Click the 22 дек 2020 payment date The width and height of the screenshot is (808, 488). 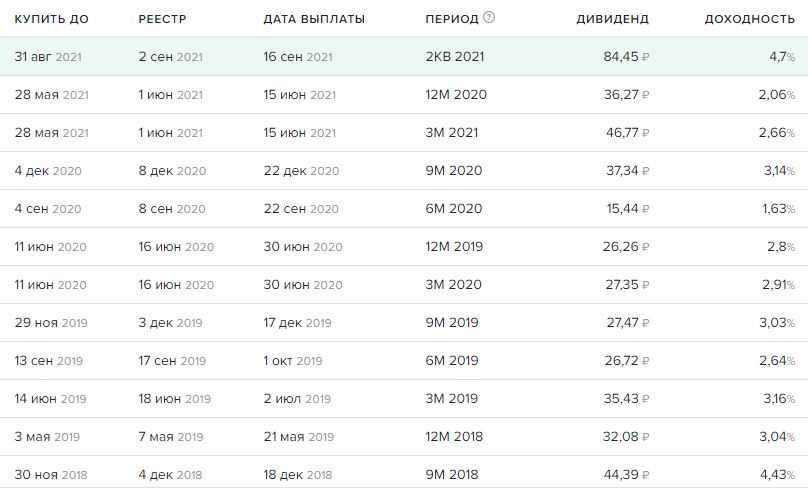(x=299, y=171)
